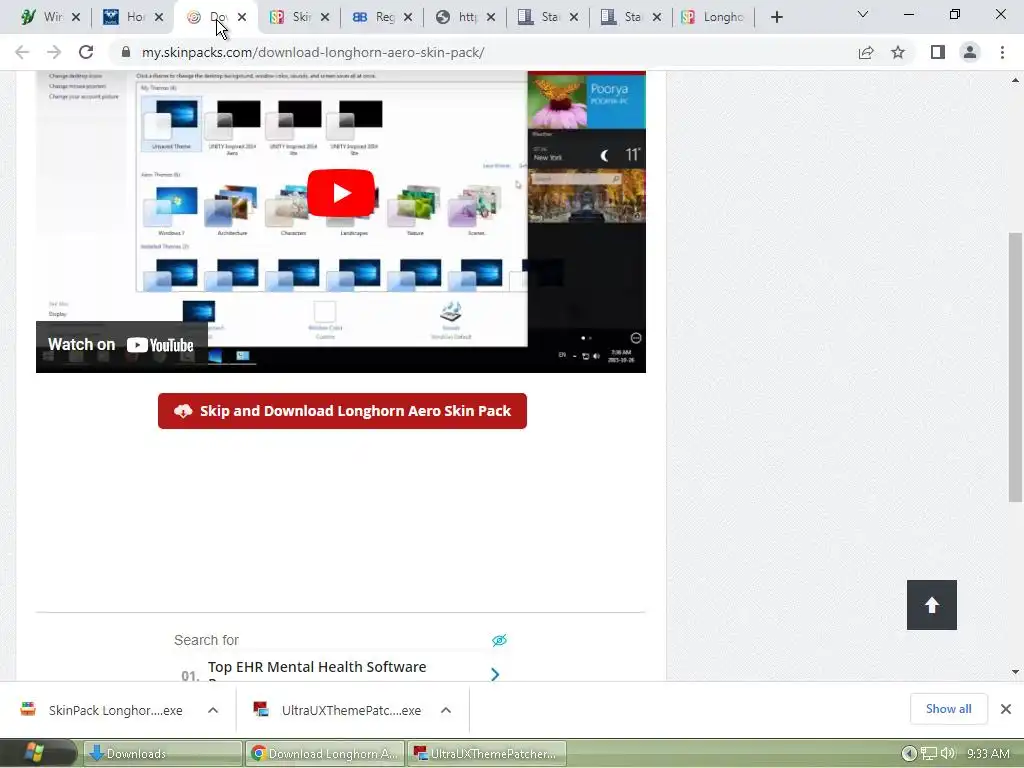
Task: Open a new tab with the plus button
Action: [776, 17]
